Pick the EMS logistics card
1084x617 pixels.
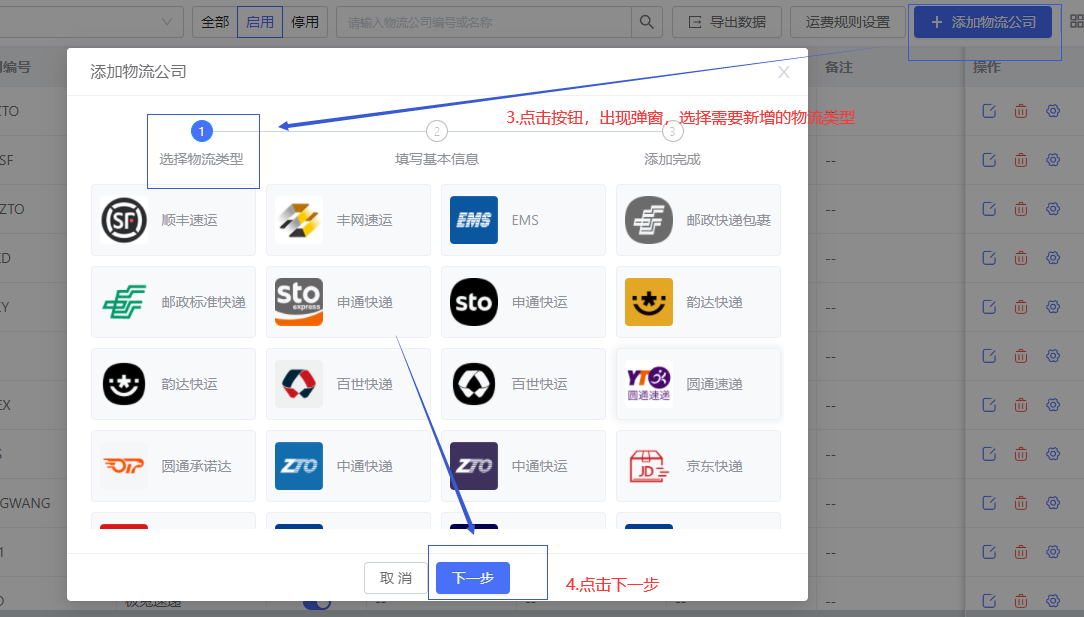point(523,220)
